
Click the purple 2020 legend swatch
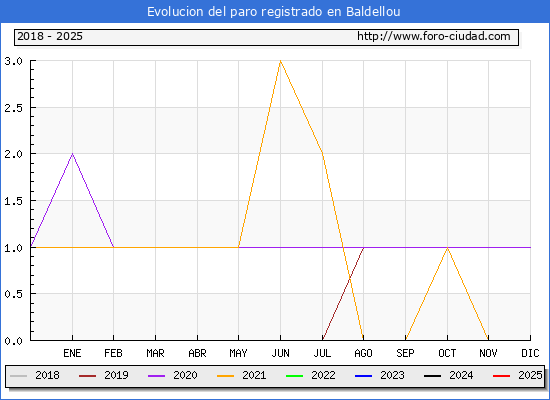coord(156,376)
